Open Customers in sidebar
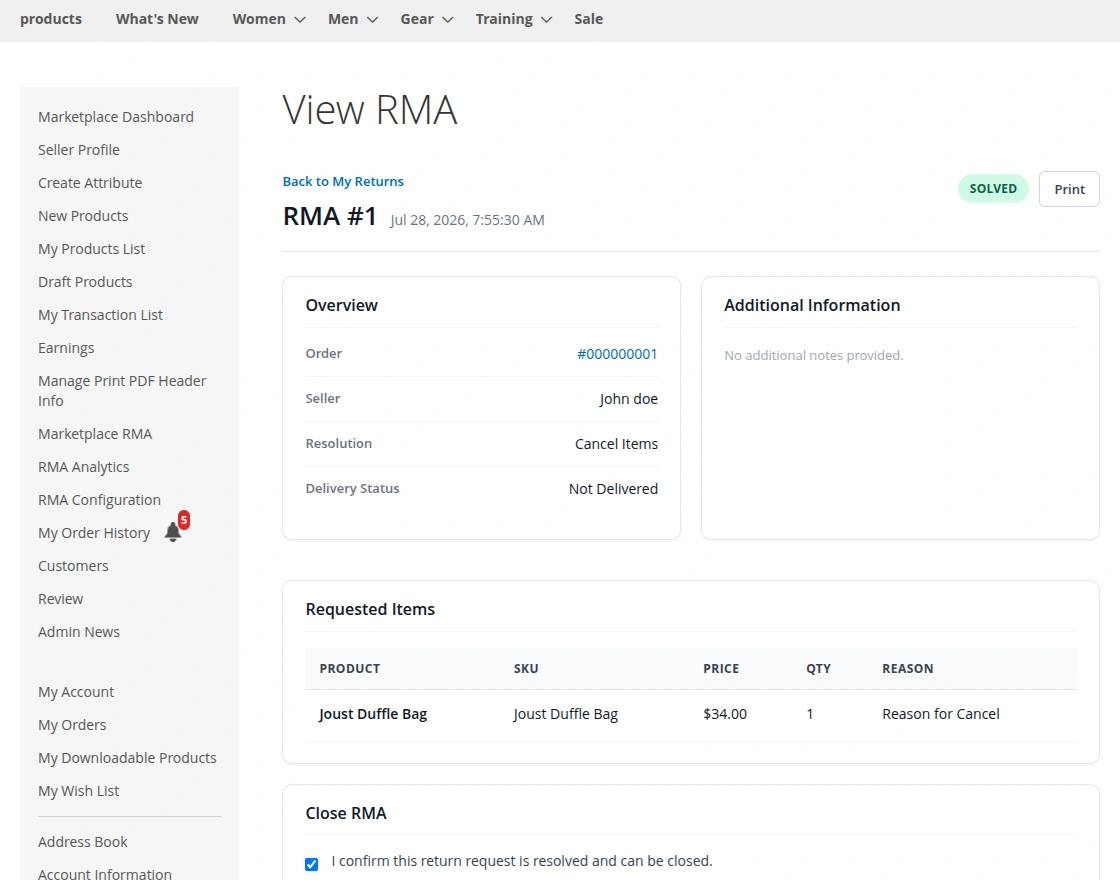The width and height of the screenshot is (1120, 880). click(73, 566)
